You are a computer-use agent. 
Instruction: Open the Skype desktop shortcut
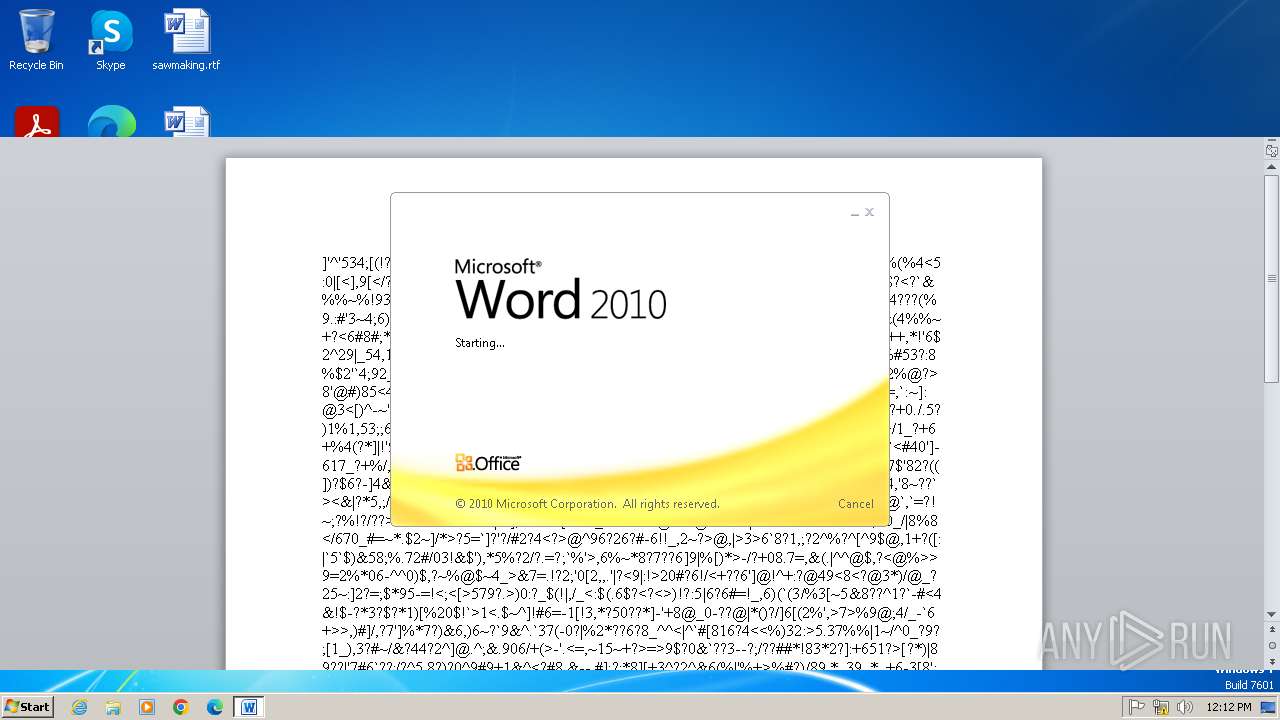[111, 40]
